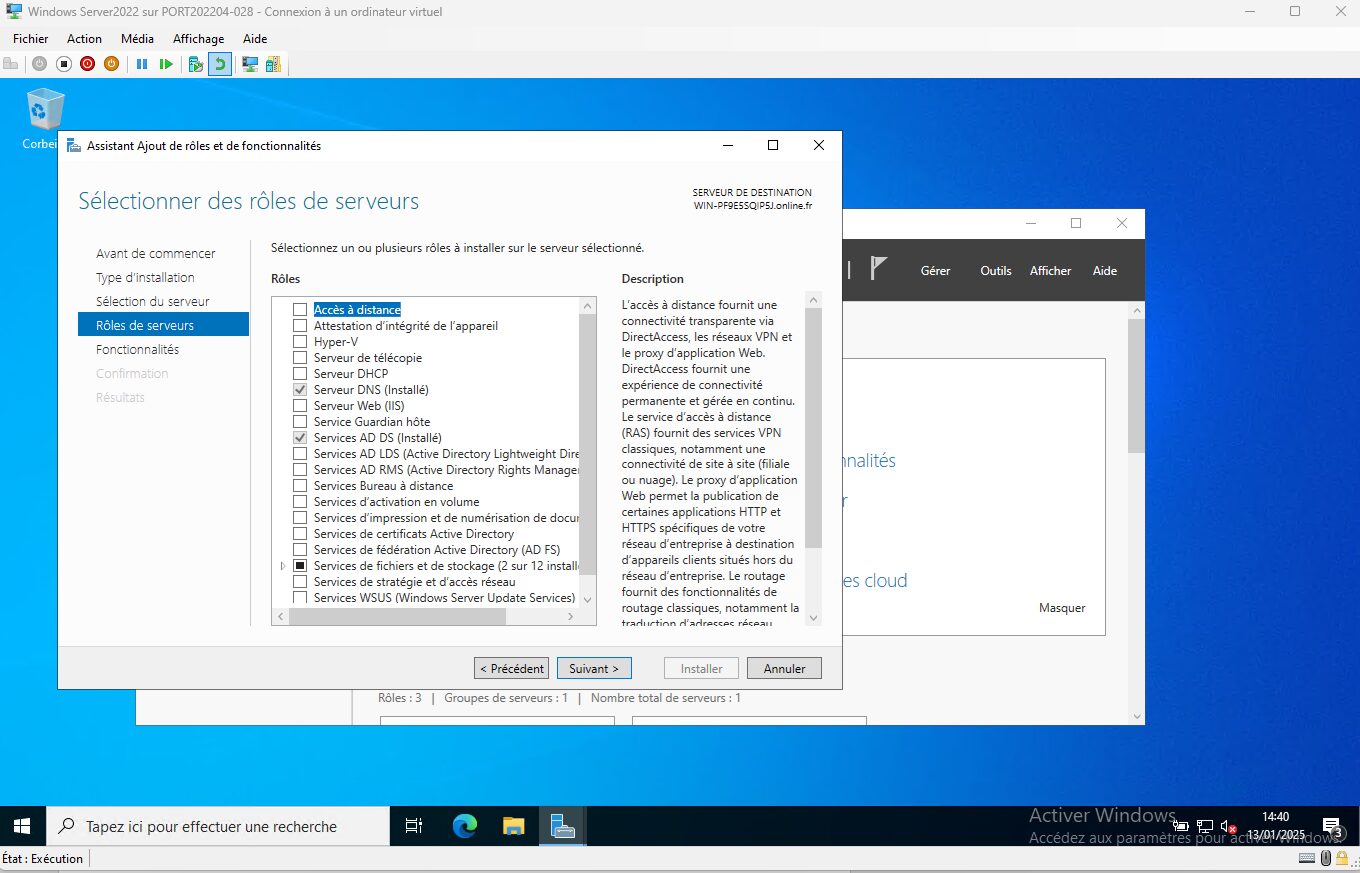The width and height of the screenshot is (1360, 873).
Task: Click the grey Start VM toolbar icon
Action: 39,64
